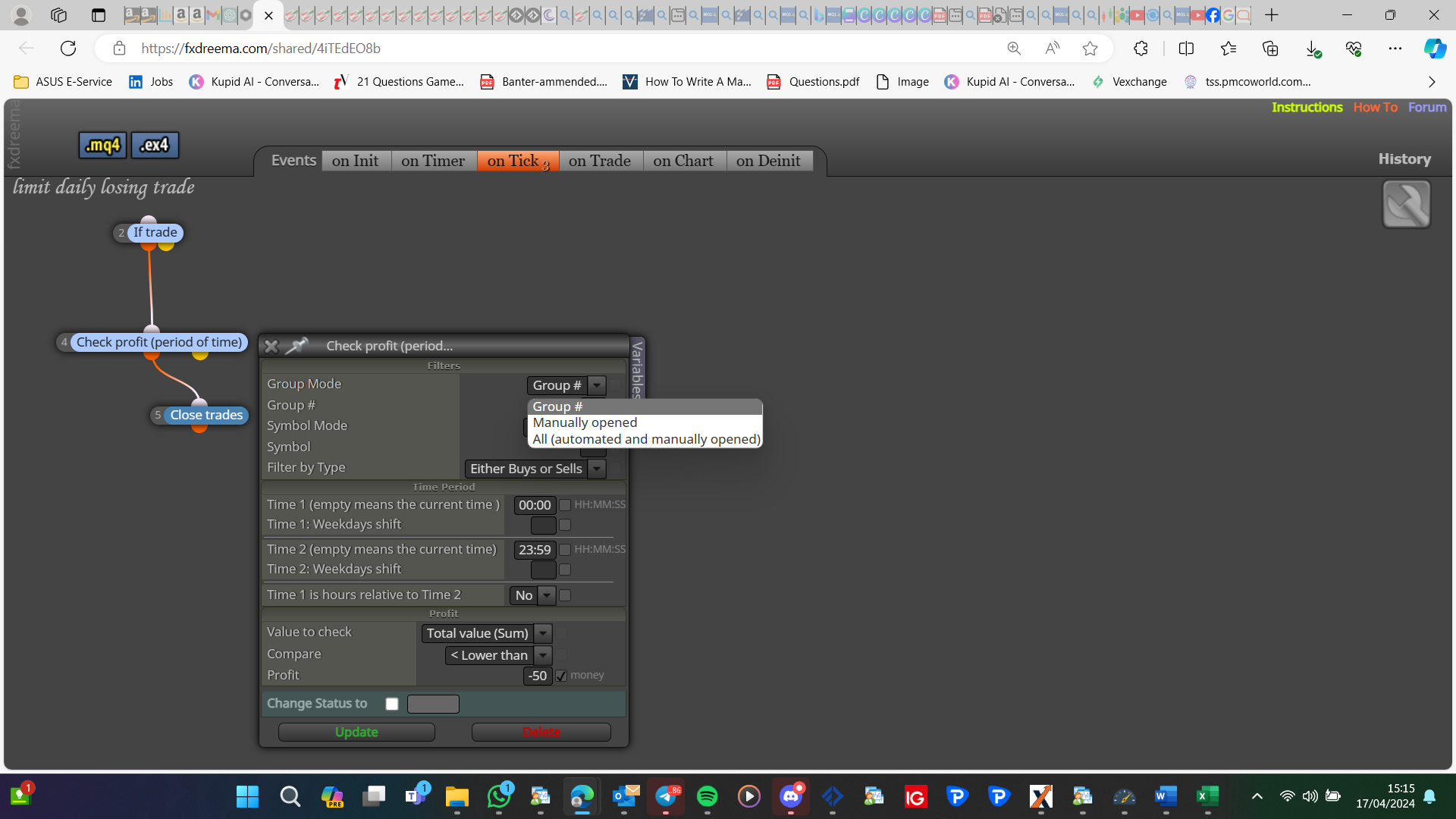The height and width of the screenshot is (819, 1456).
Task: Open Excel from the taskbar
Action: 1207,796
